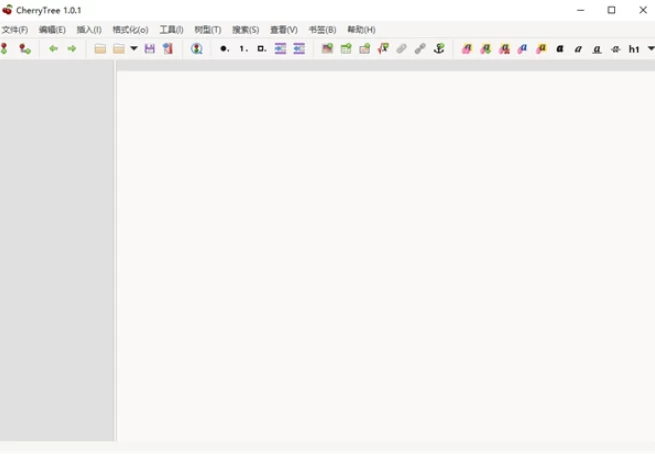Click the add subnode icon
This screenshot has height=455, width=655.
coord(24,49)
